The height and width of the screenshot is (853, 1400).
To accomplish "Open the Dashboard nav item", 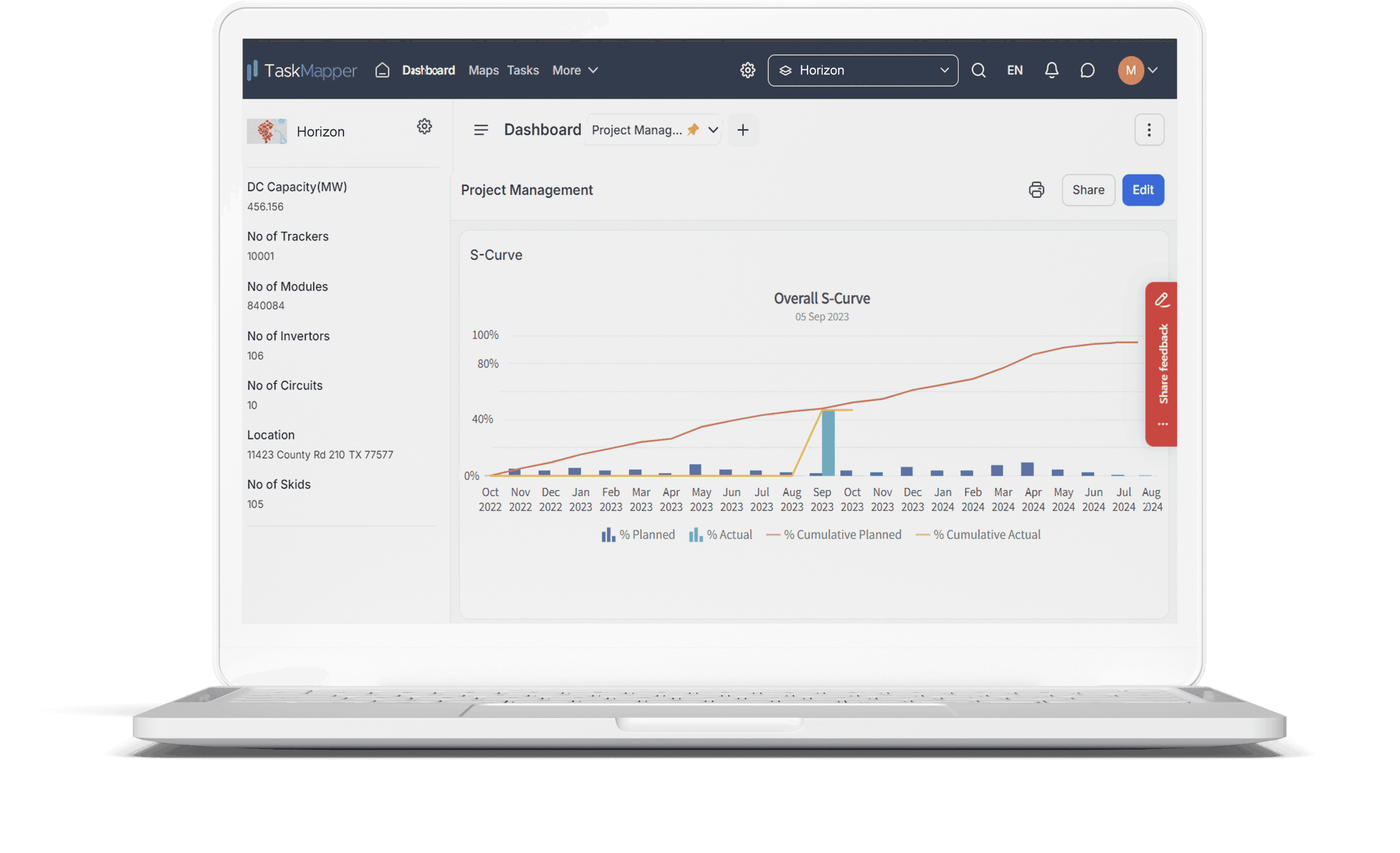I will [x=428, y=70].
